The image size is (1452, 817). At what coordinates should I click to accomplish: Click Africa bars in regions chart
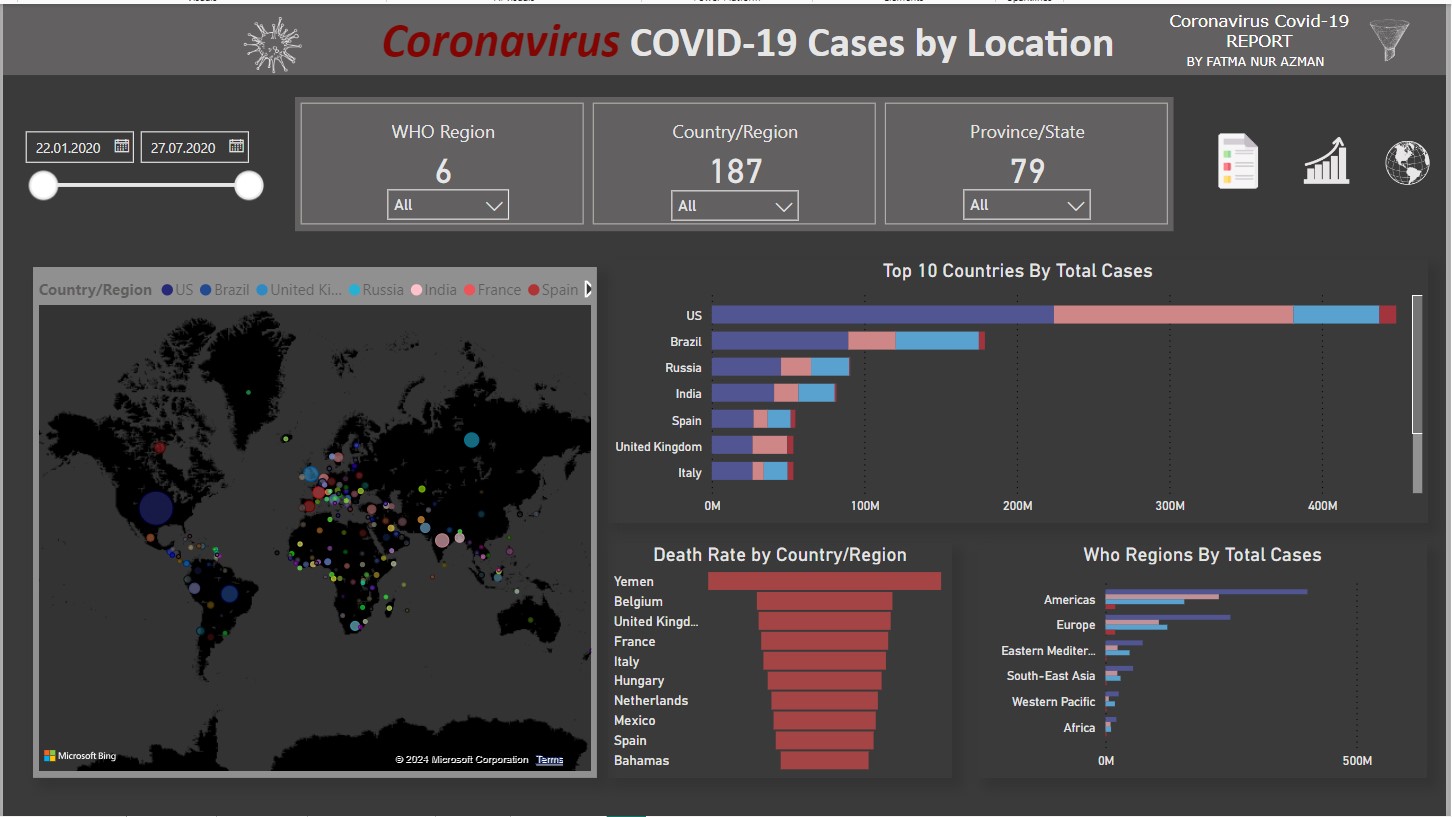[1111, 727]
